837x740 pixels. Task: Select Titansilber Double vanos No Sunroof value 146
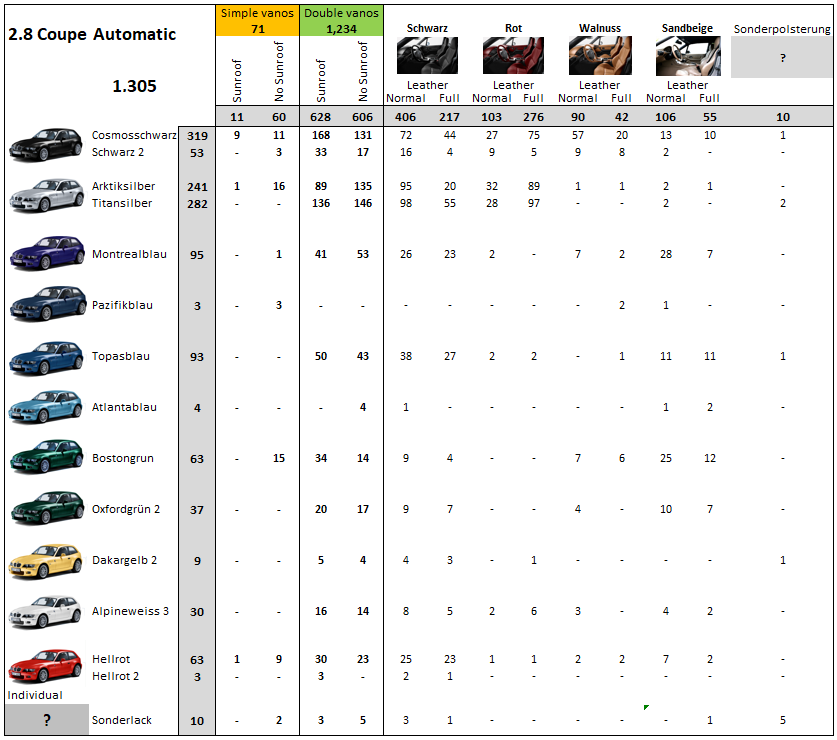[363, 203]
